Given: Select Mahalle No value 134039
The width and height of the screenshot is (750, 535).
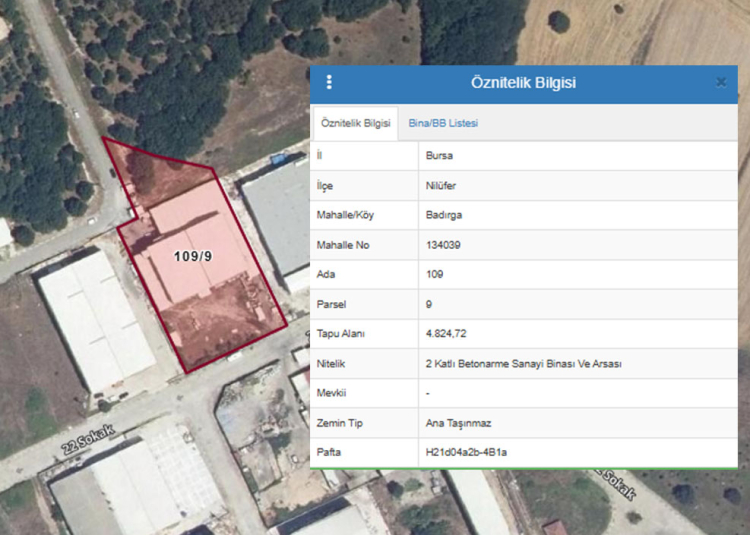Looking at the screenshot, I should [444, 245].
